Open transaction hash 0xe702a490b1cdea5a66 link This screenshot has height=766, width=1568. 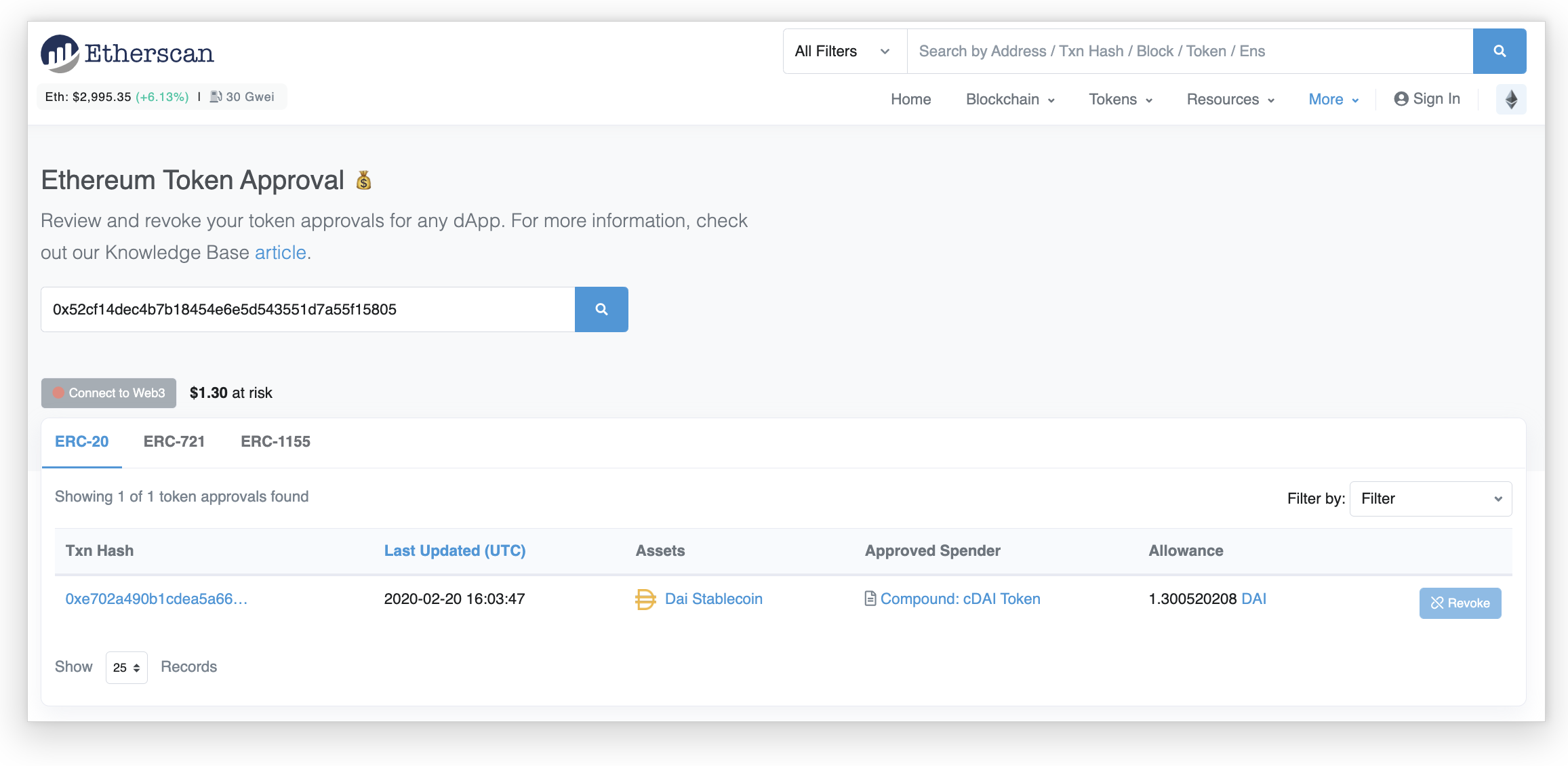click(156, 599)
